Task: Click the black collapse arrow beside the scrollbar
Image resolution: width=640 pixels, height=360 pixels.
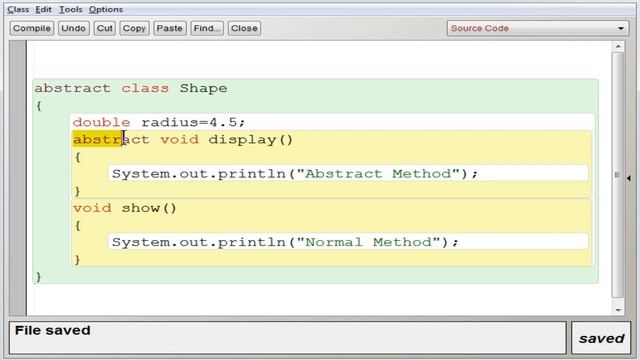Action: [629, 178]
